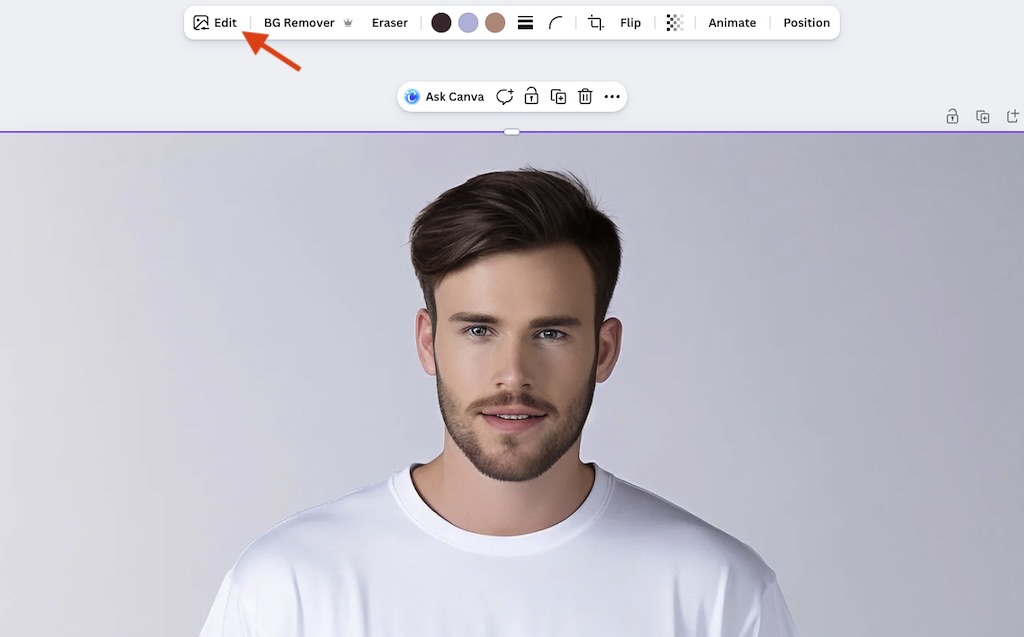The width and height of the screenshot is (1024, 637).
Task: Click the Ask Canva icon
Action: 412,96
